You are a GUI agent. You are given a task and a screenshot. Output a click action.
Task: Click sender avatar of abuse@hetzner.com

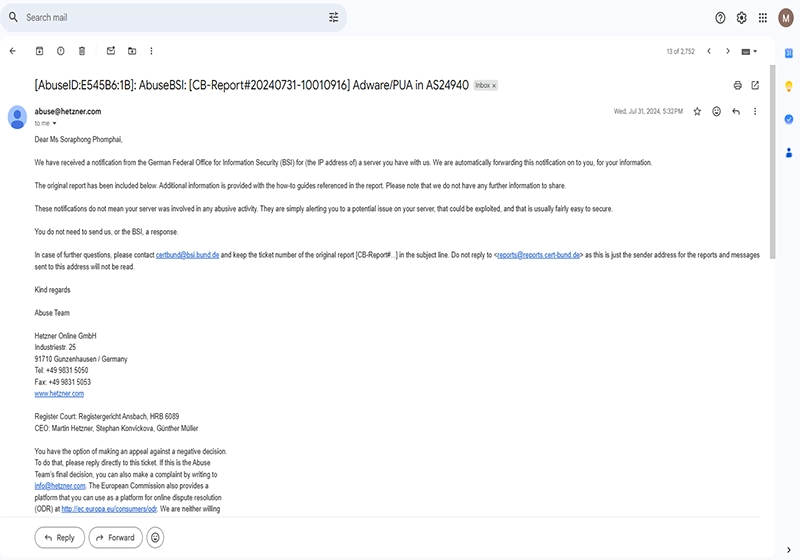click(17, 117)
